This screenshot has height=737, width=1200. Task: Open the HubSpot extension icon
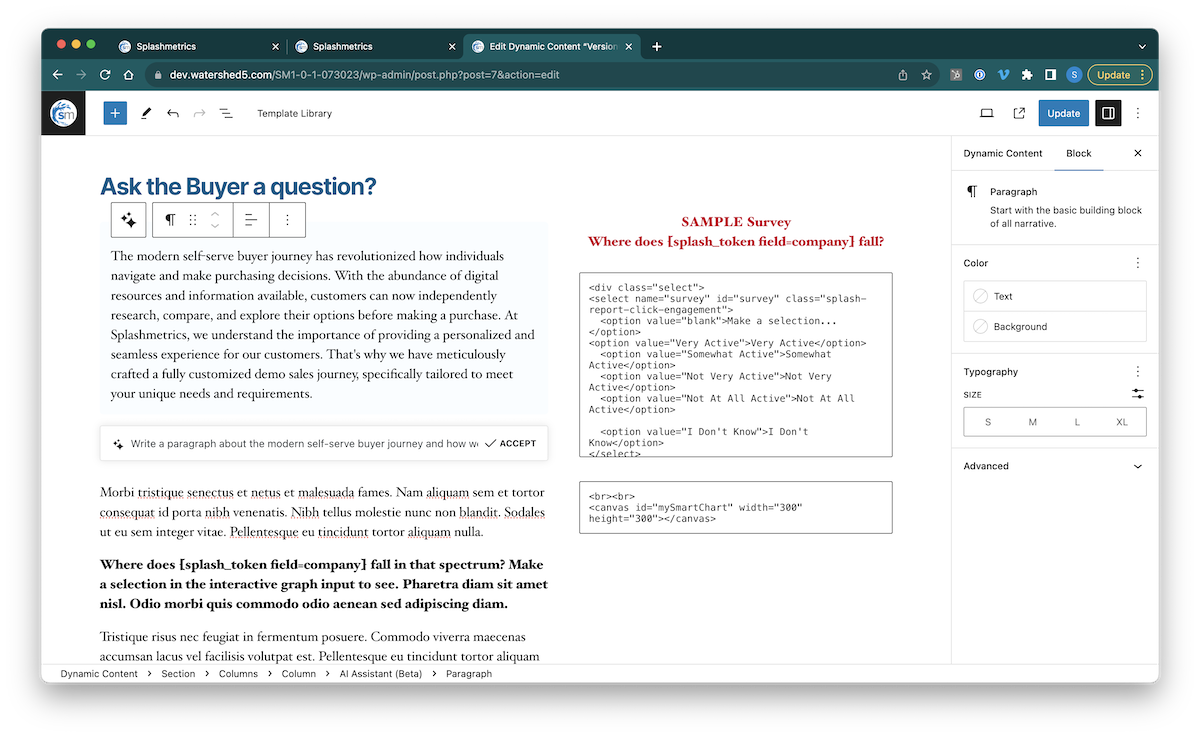[x=956, y=74]
